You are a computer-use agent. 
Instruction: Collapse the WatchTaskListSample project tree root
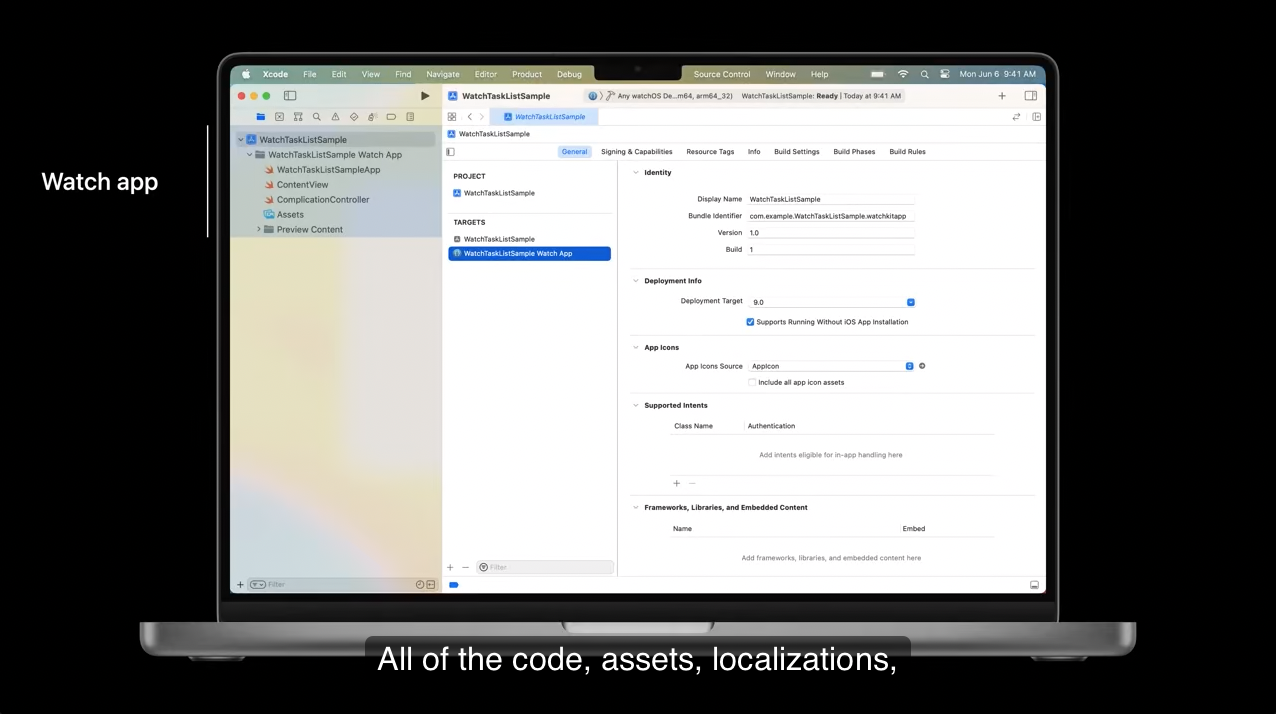[x=240, y=140]
